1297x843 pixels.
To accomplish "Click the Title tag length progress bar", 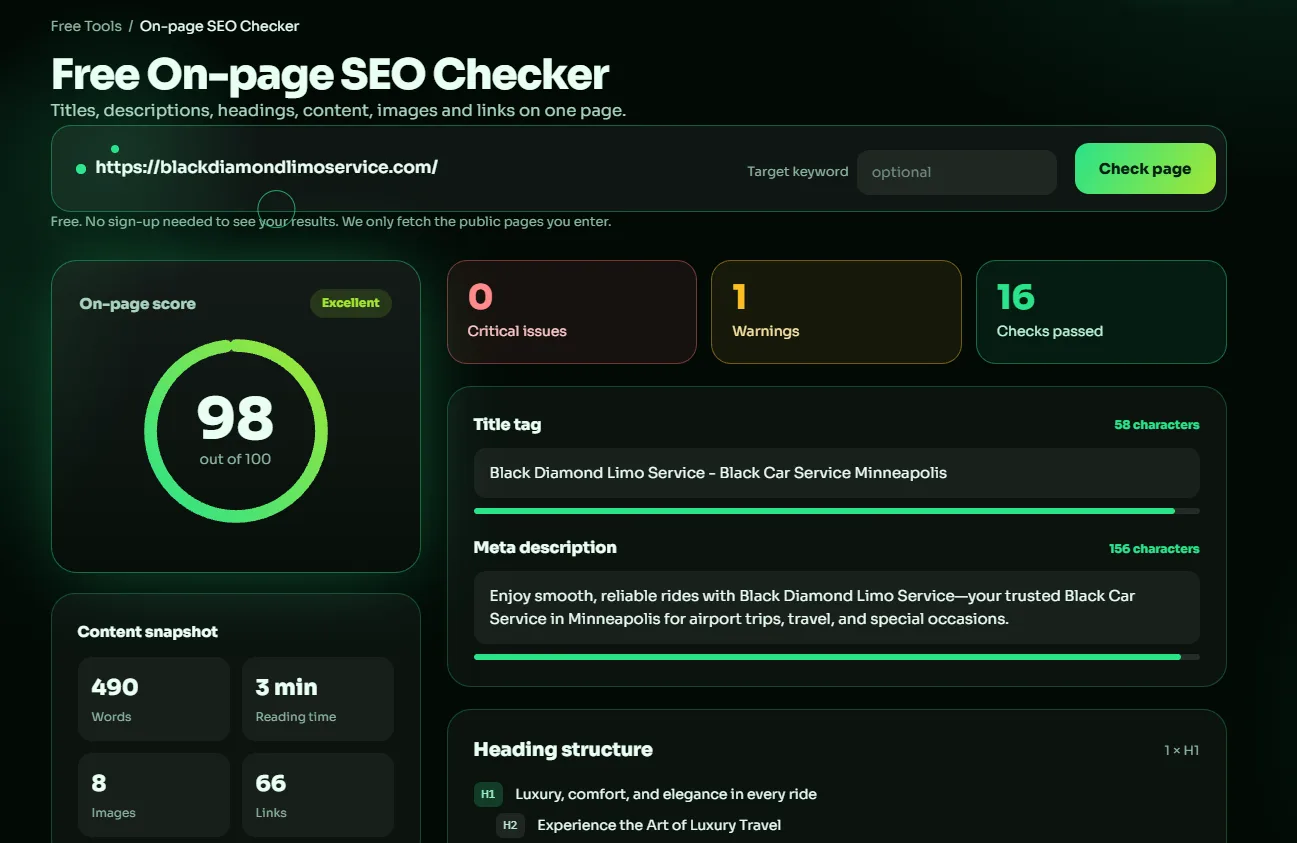I will pos(836,511).
